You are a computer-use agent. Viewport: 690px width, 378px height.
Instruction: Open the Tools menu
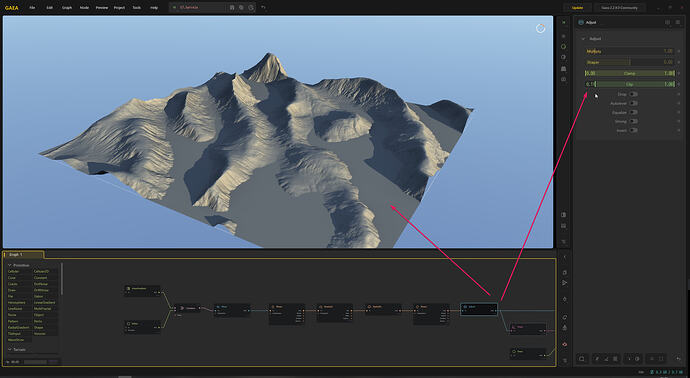pos(137,7)
